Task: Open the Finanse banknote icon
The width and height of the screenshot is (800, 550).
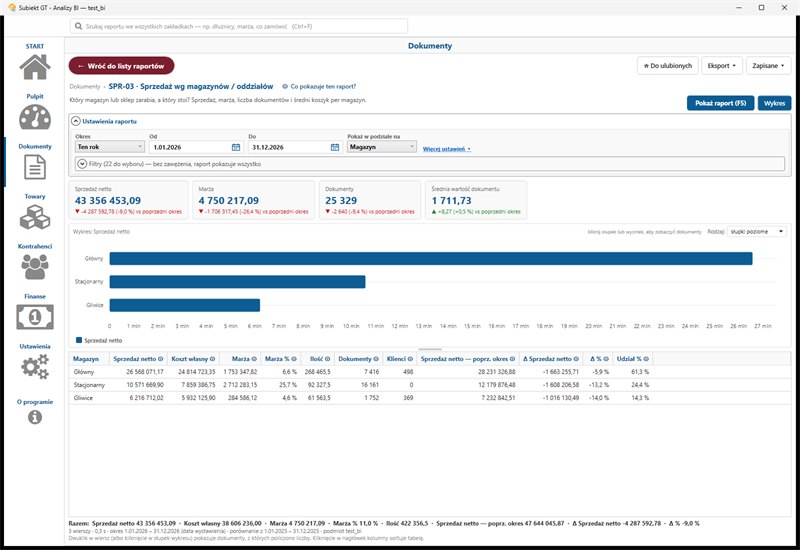Action: pos(35,317)
